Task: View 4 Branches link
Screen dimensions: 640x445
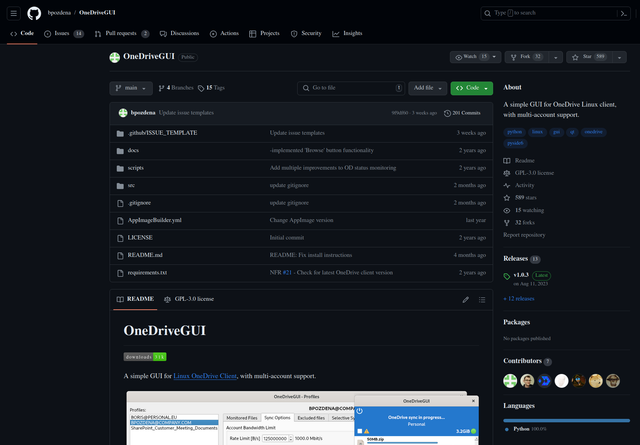Action: [176, 88]
